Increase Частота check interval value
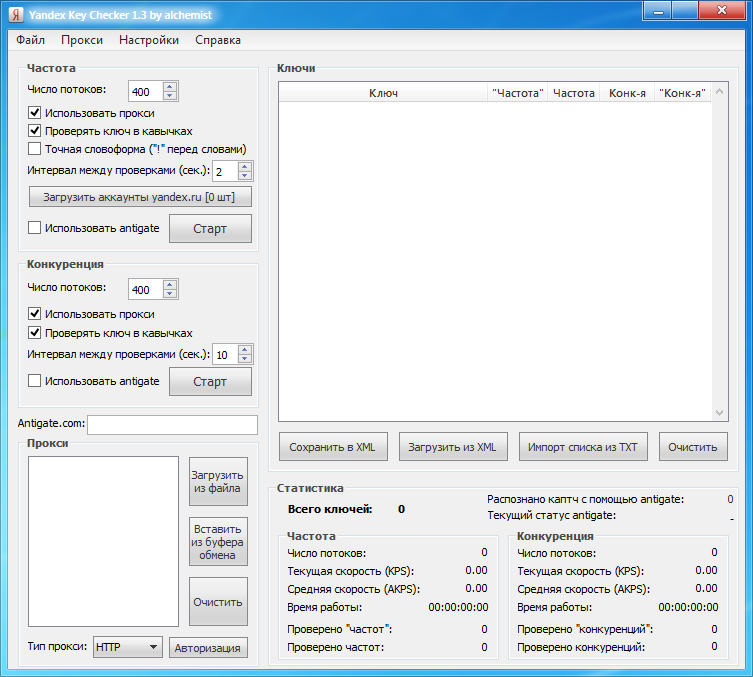Image resolution: width=753 pixels, height=677 pixels. click(244, 167)
